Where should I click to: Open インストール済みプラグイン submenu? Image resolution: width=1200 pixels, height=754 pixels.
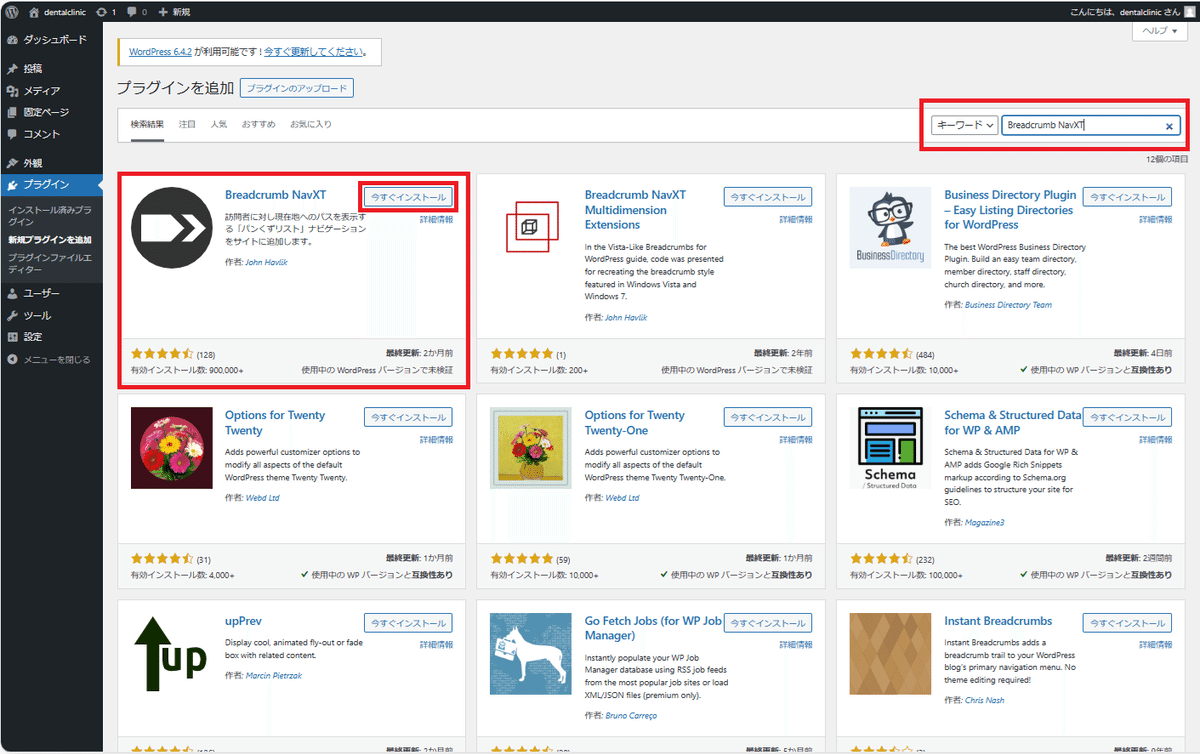49,215
